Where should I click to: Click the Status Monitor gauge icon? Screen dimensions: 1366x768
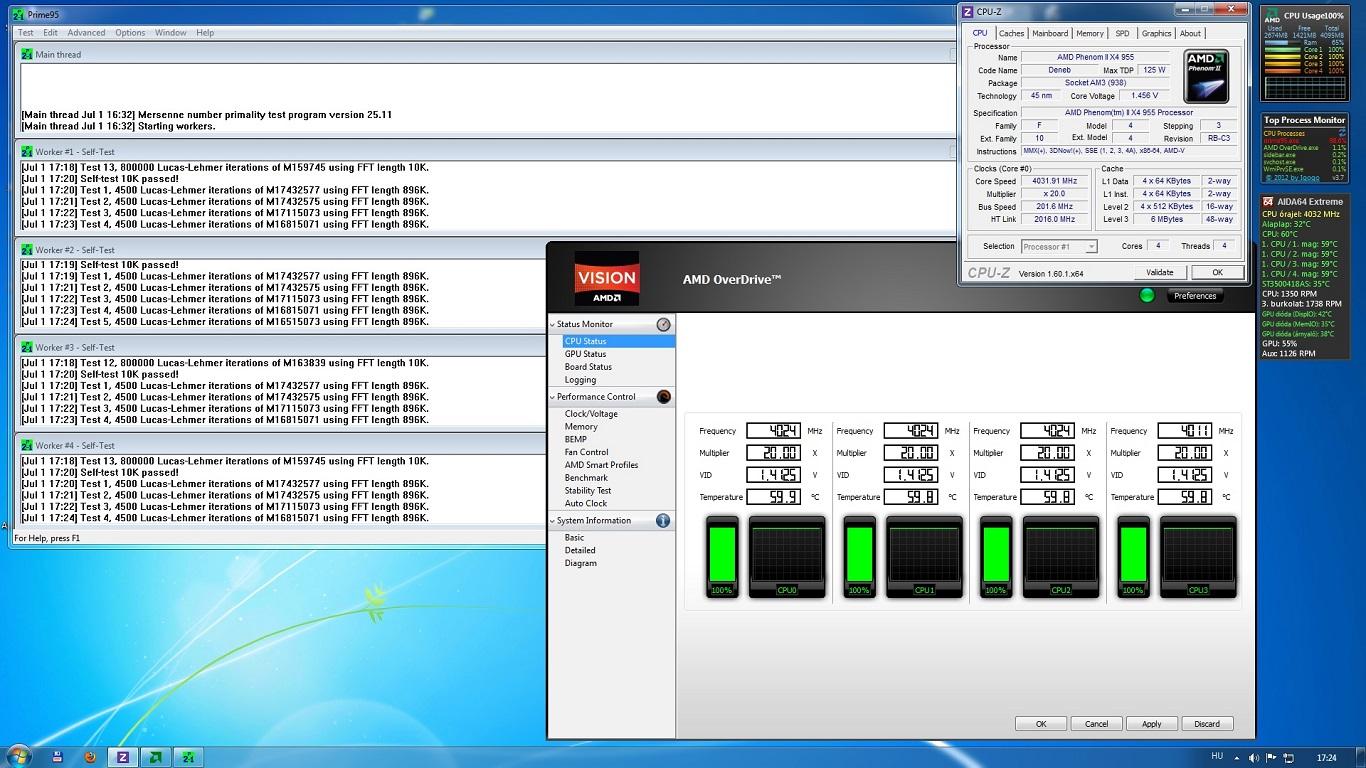[x=664, y=324]
